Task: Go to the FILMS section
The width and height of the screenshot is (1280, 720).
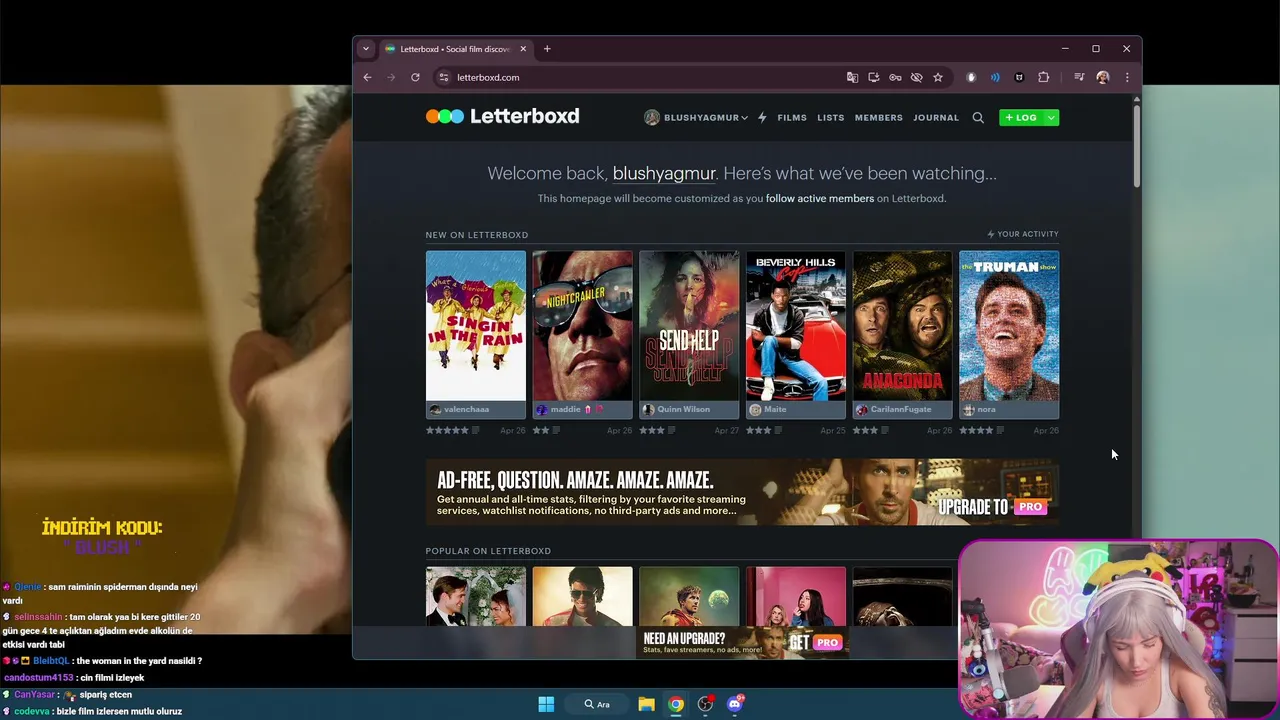Action: [x=792, y=118]
